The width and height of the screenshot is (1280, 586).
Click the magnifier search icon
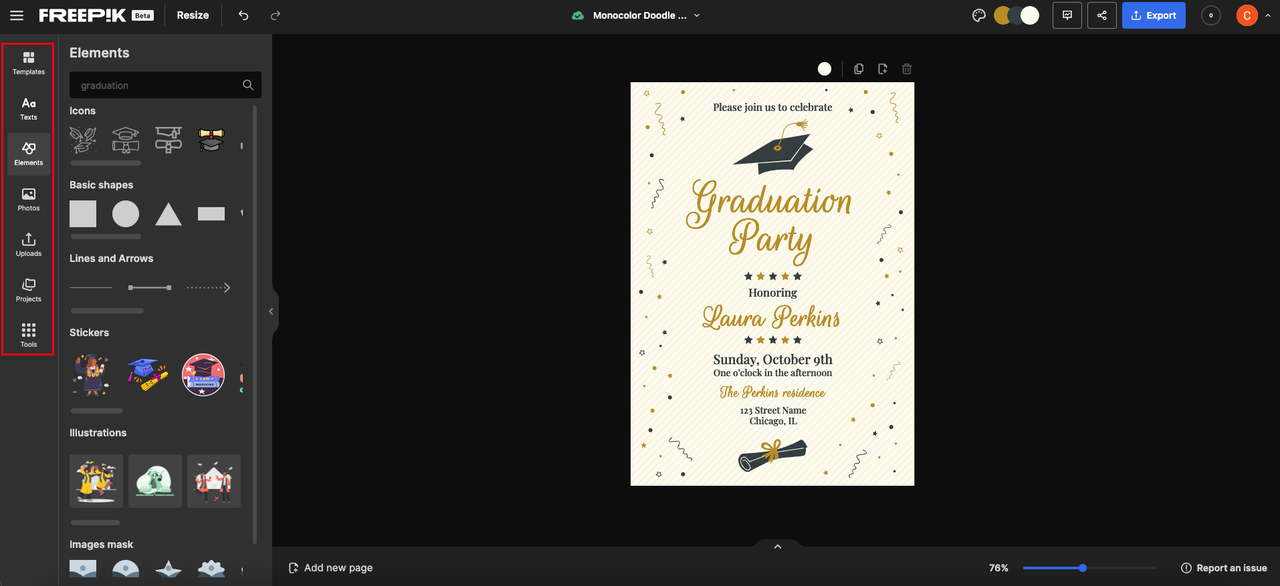point(248,85)
